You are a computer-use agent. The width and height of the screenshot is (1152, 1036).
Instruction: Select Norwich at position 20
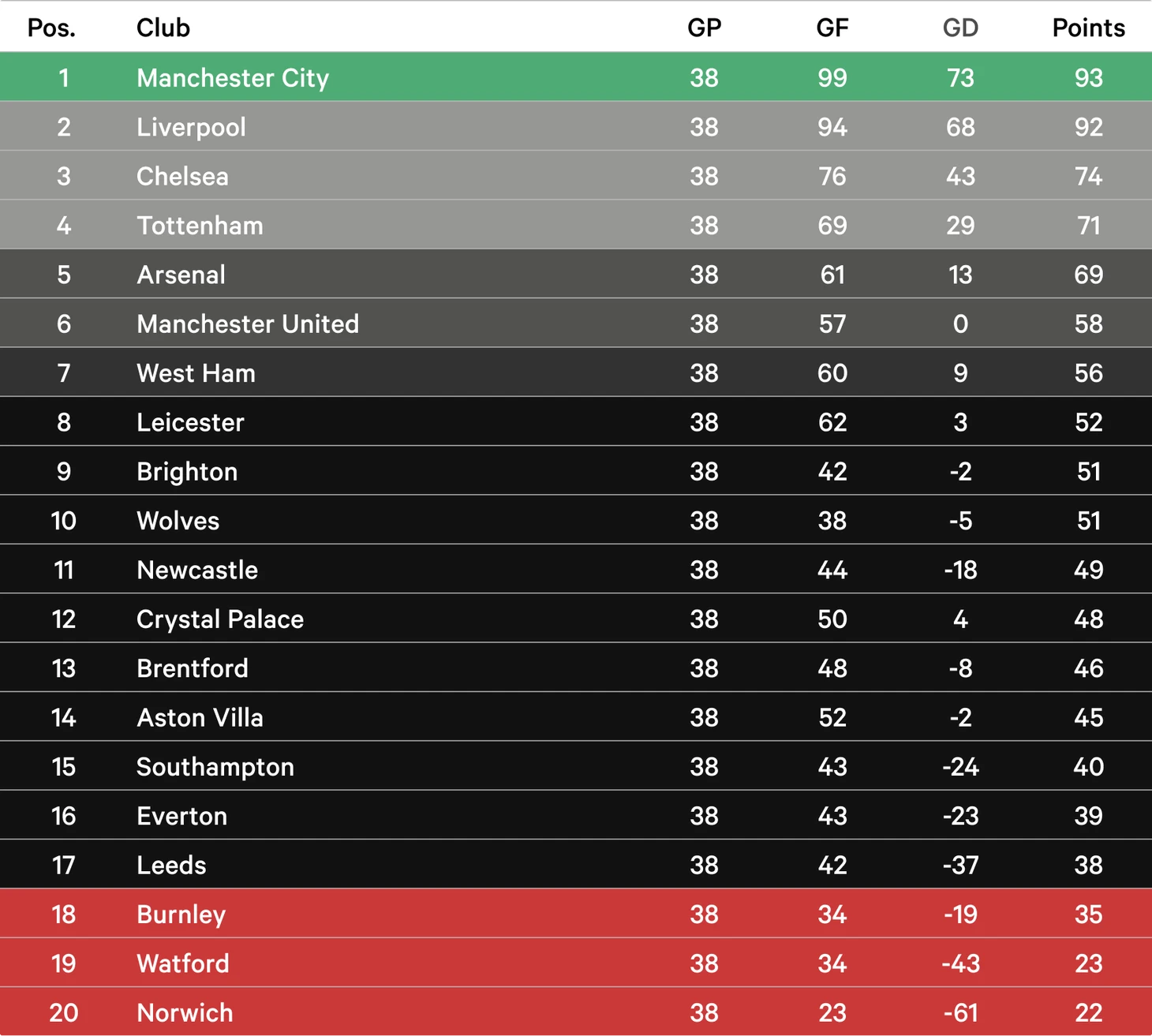185,1012
